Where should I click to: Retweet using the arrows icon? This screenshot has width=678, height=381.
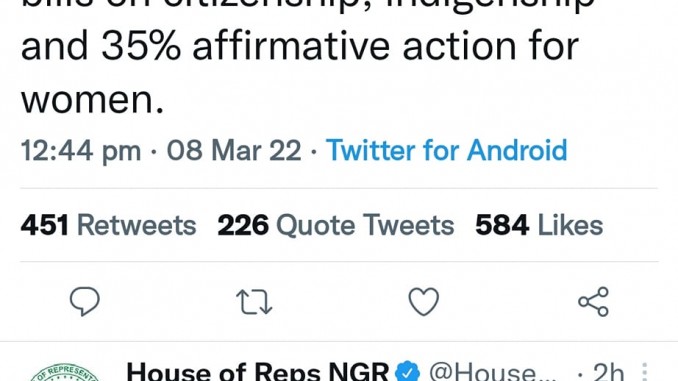click(254, 301)
